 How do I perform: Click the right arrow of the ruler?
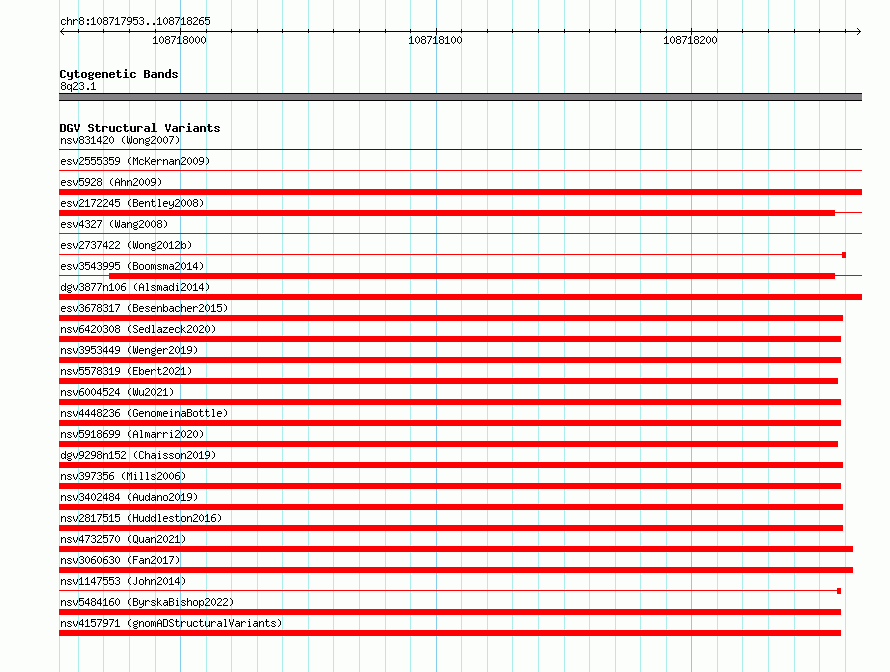coord(858,31)
